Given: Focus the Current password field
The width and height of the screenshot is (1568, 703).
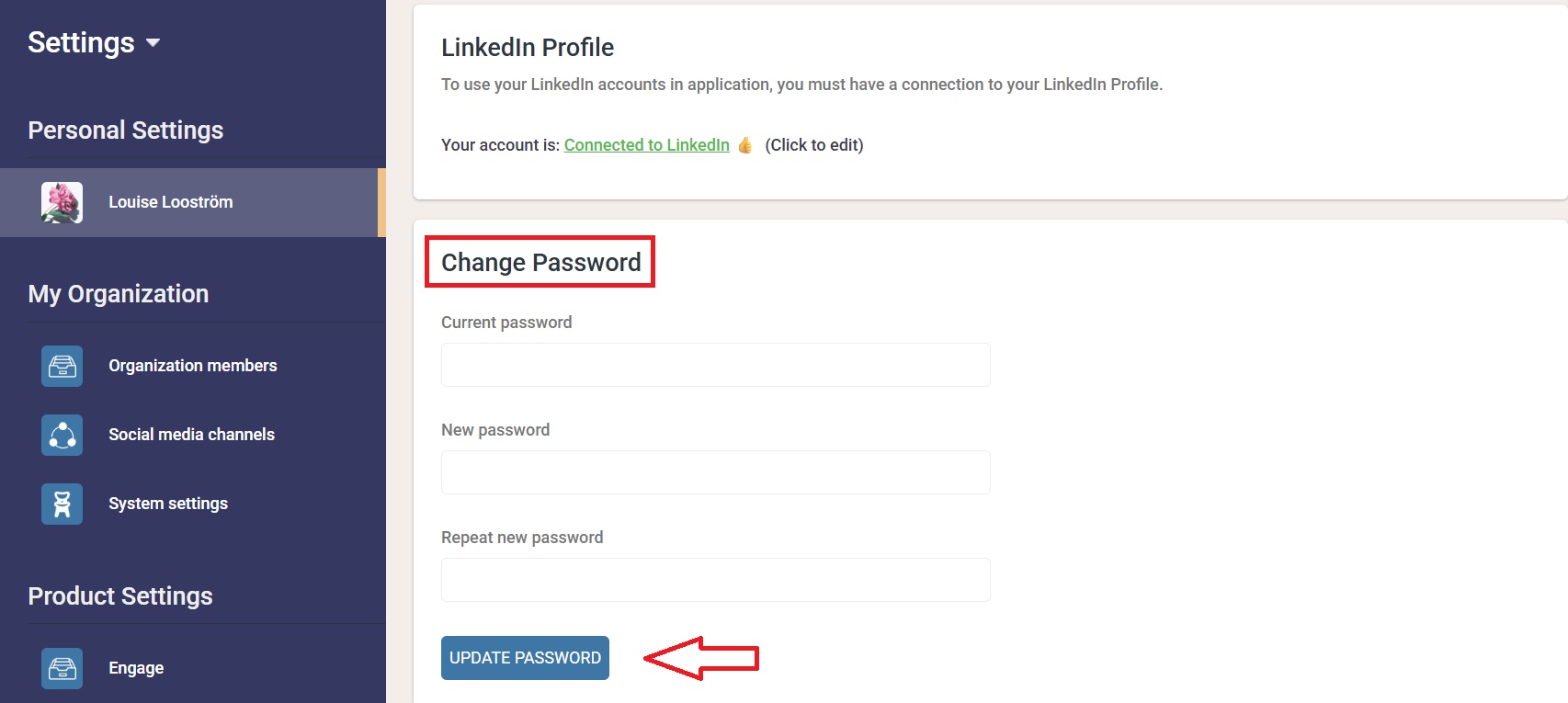Looking at the screenshot, I should pyautogui.click(x=715, y=365).
